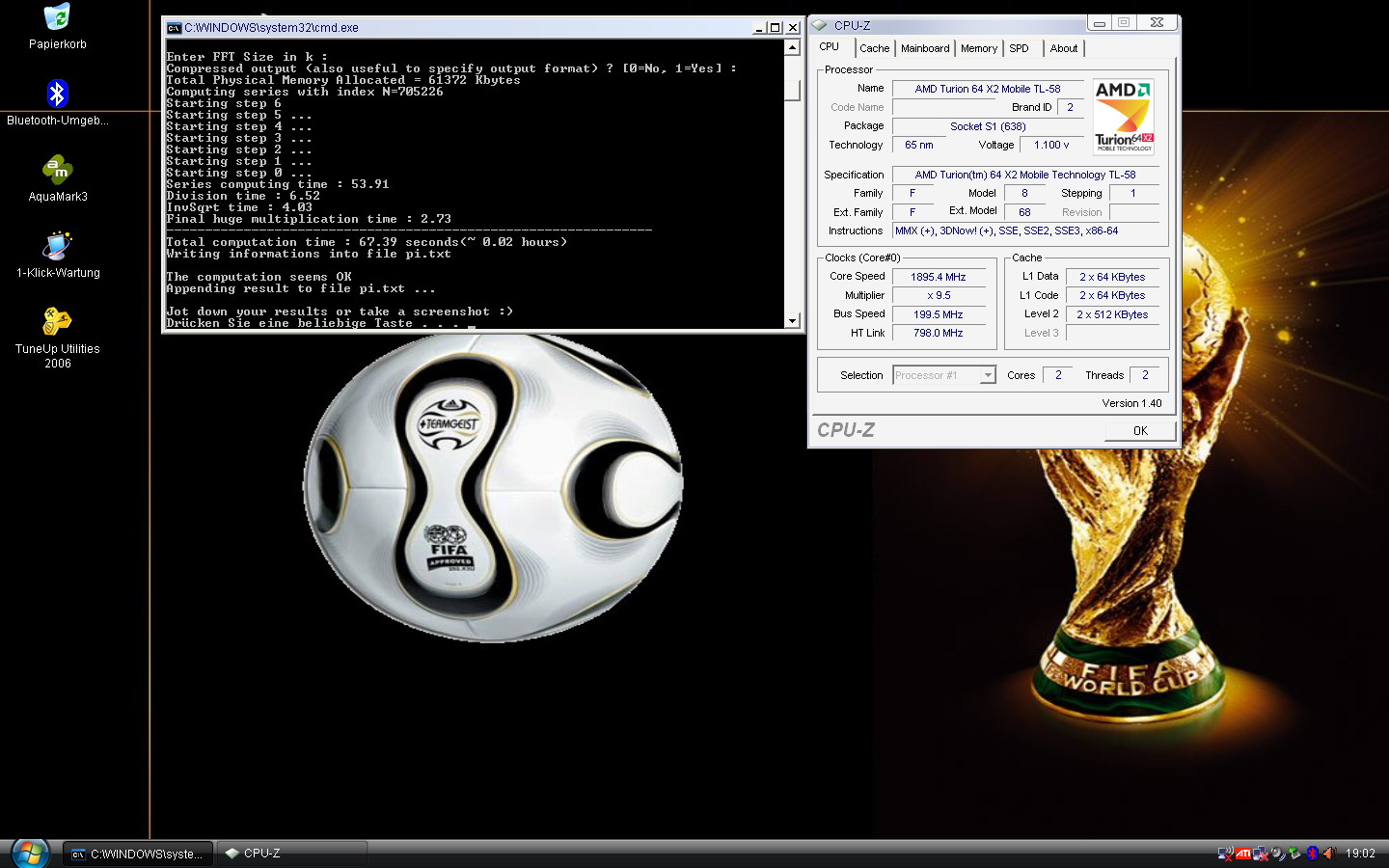This screenshot has width=1389, height=868.
Task: Click the L1 Data value 2 x 64 KBytes
Action: click(1112, 277)
